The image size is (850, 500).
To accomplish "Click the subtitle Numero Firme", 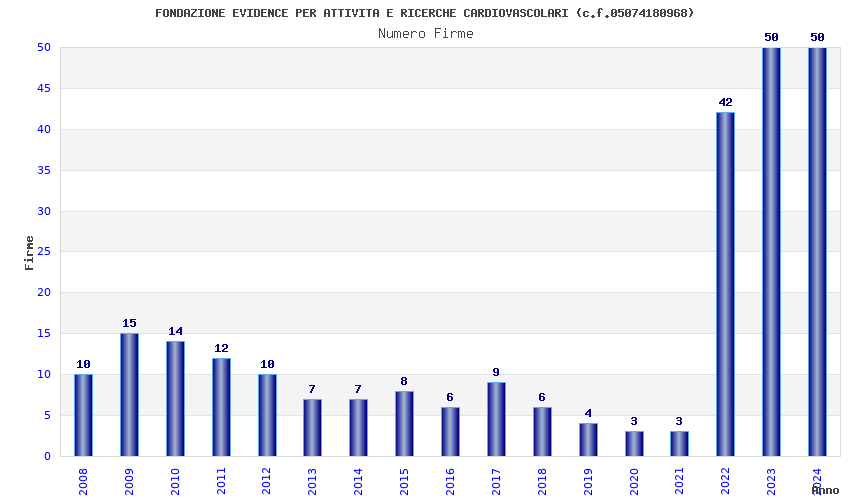I will click(426, 34).
